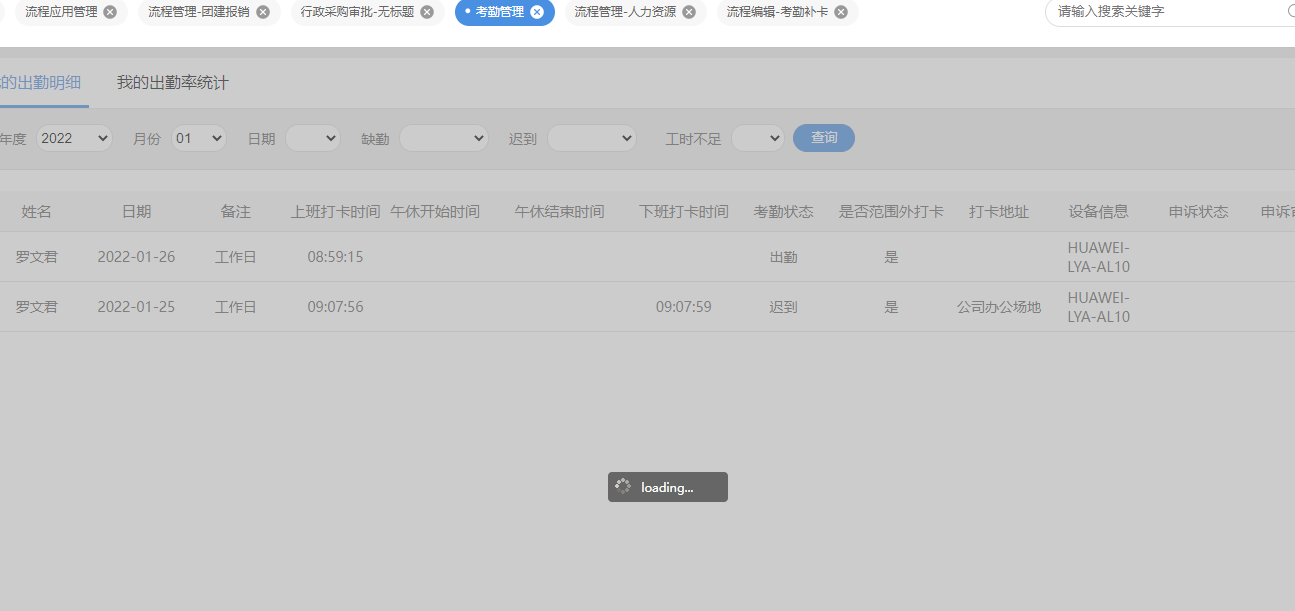The width and height of the screenshot is (1295, 611).
Task: Focus the keyword search input field
Action: pyautogui.click(x=1165, y=12)
